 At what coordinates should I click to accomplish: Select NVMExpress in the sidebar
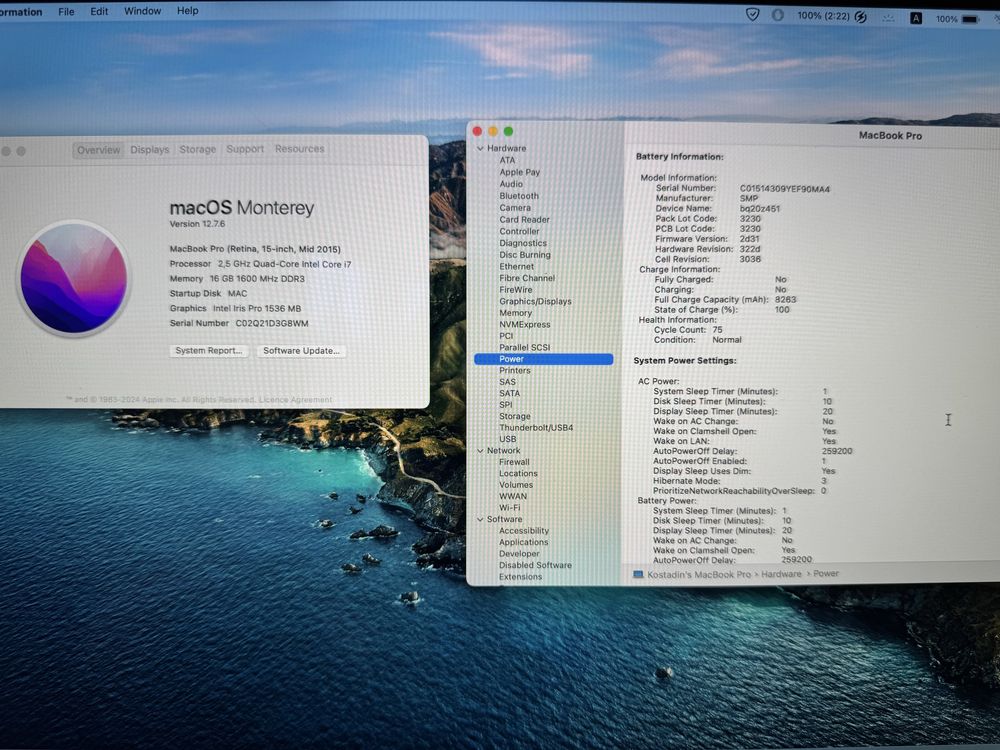524,324
